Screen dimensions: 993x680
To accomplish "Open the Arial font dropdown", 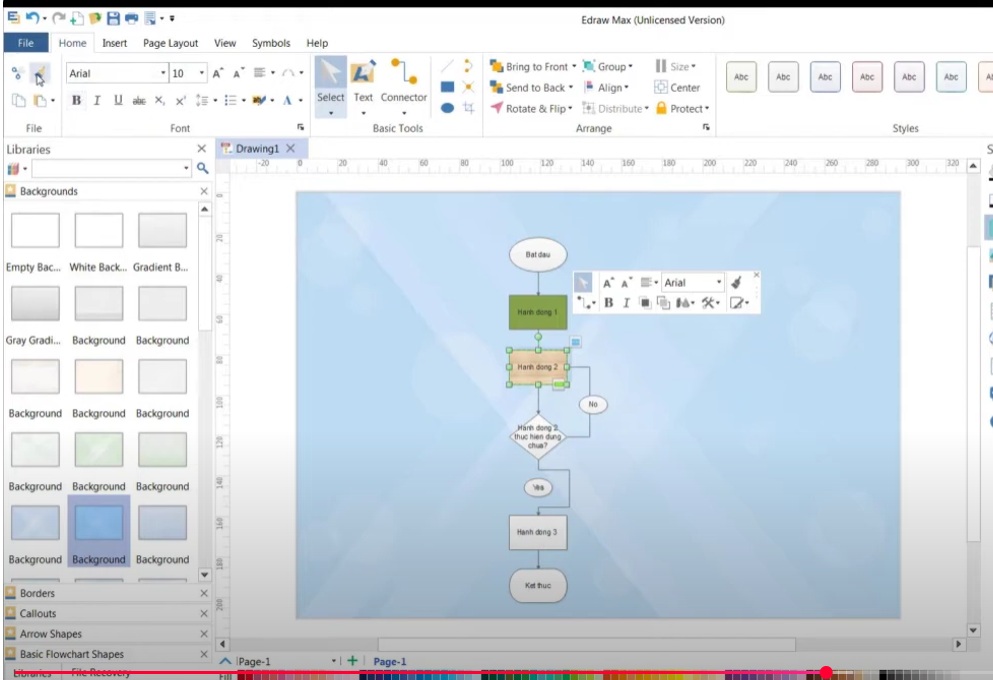I will (x=163, y=72).
